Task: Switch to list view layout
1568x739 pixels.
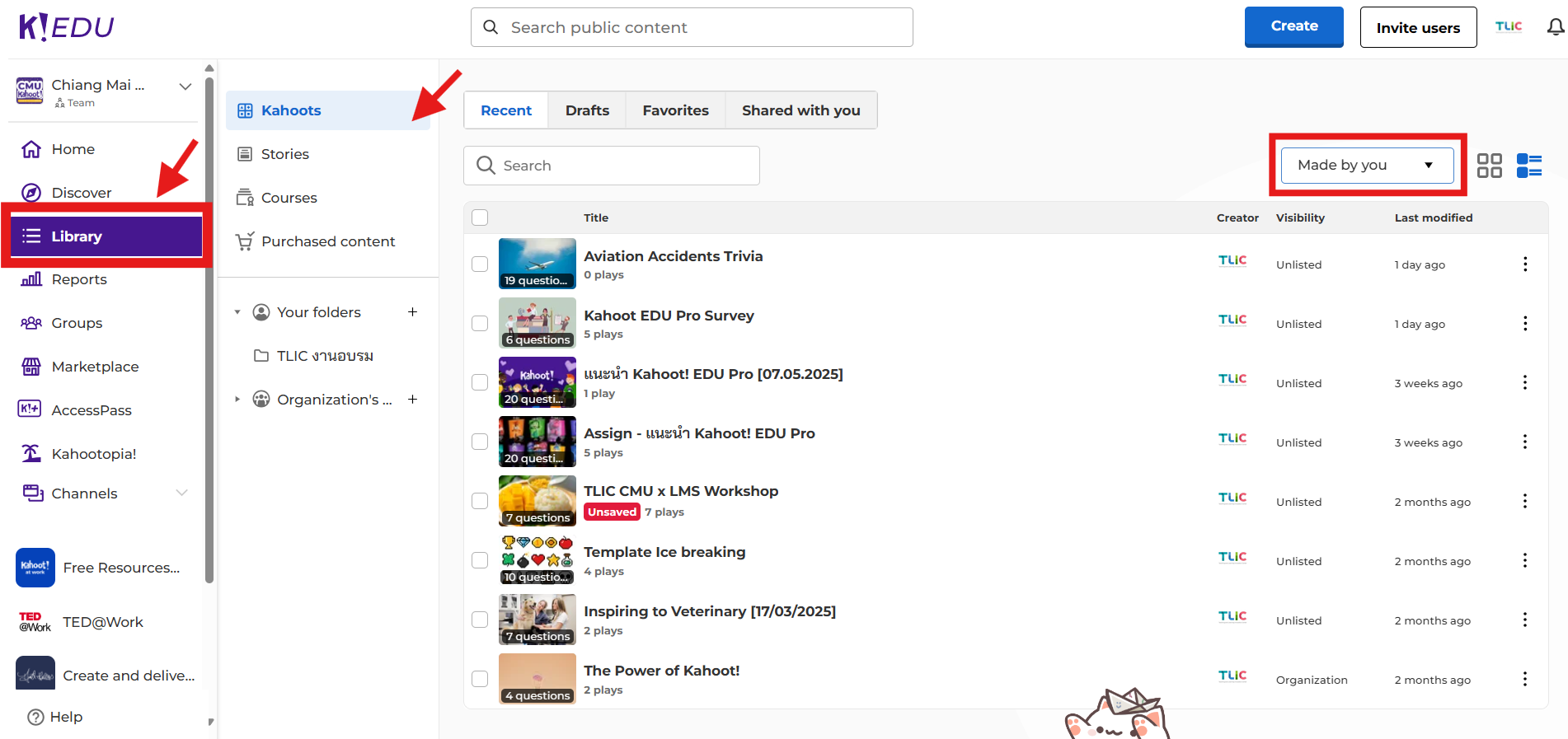Action: (1528, 166)
